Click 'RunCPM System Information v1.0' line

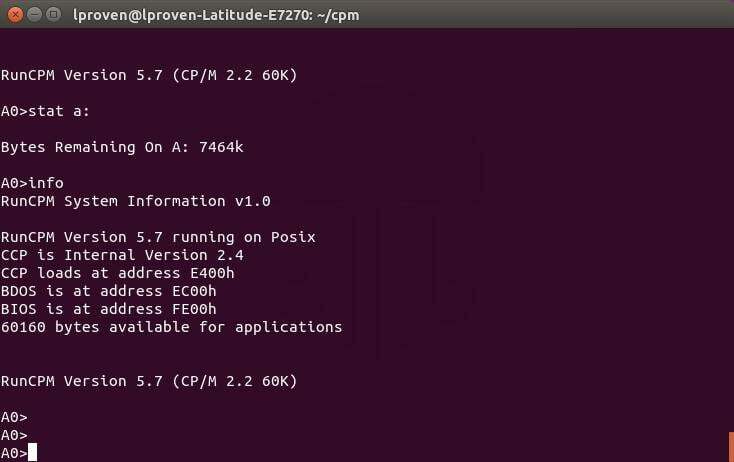click(135, 201)
